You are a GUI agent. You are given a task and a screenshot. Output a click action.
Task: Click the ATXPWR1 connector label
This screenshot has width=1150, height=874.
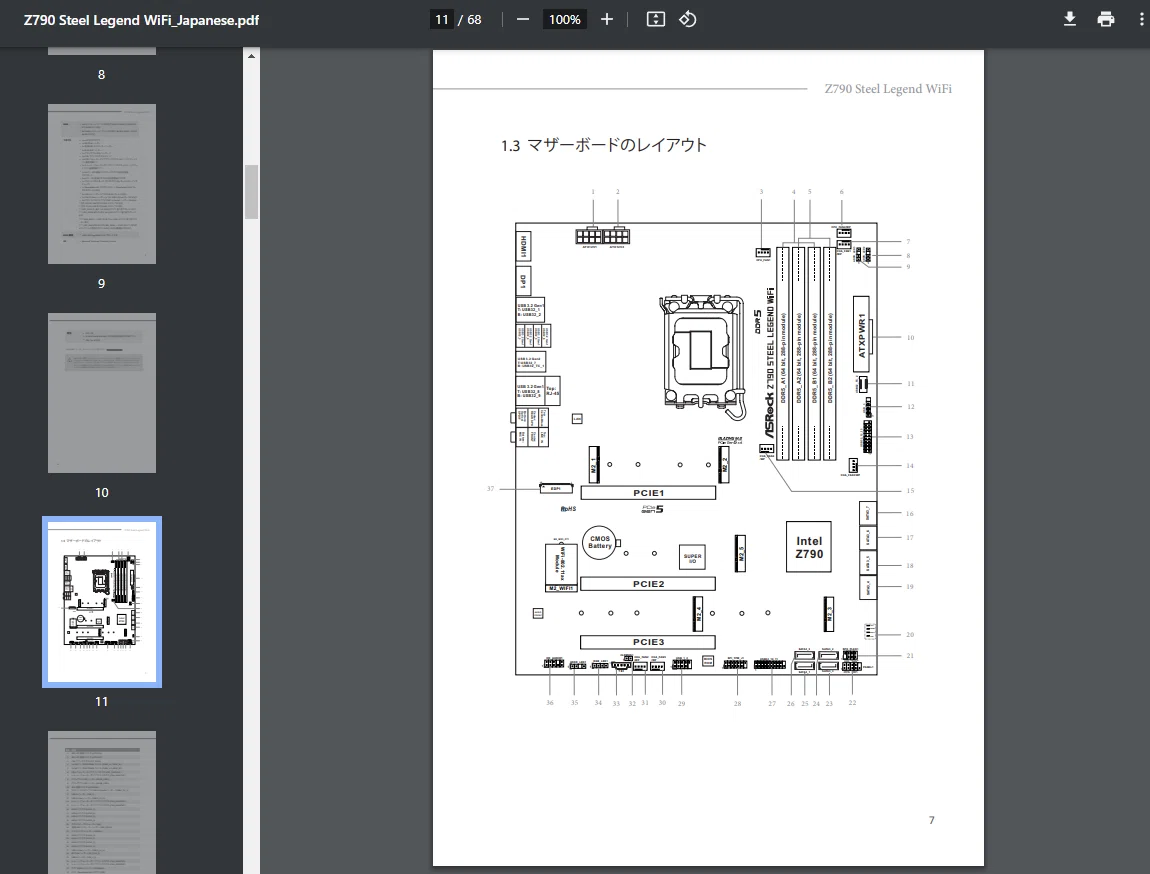tap(862, 335)
